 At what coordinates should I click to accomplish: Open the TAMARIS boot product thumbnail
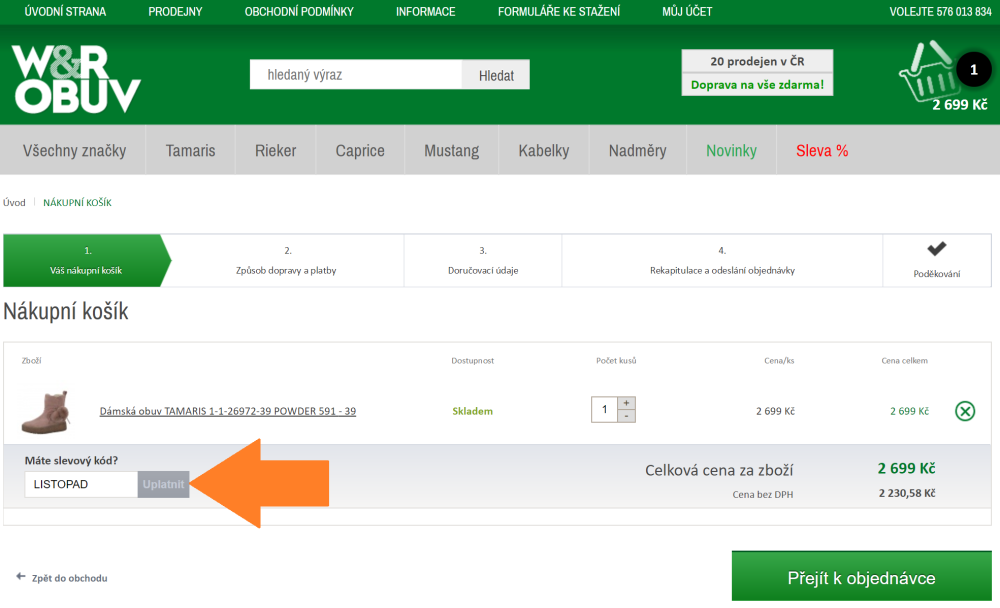coord(46,410)
